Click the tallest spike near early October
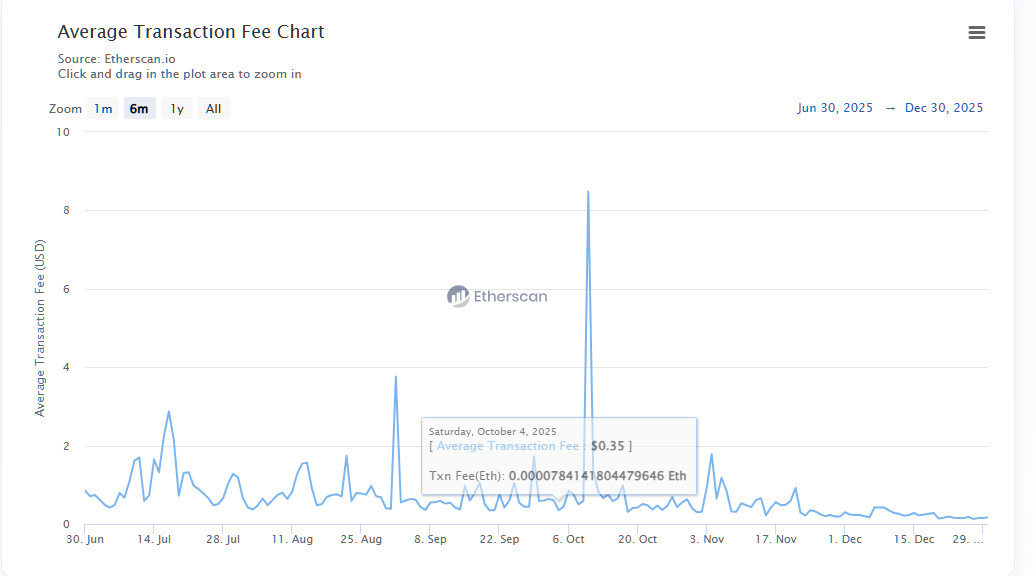Screen dimensions: 1036x576 click(x=588, y=192)
